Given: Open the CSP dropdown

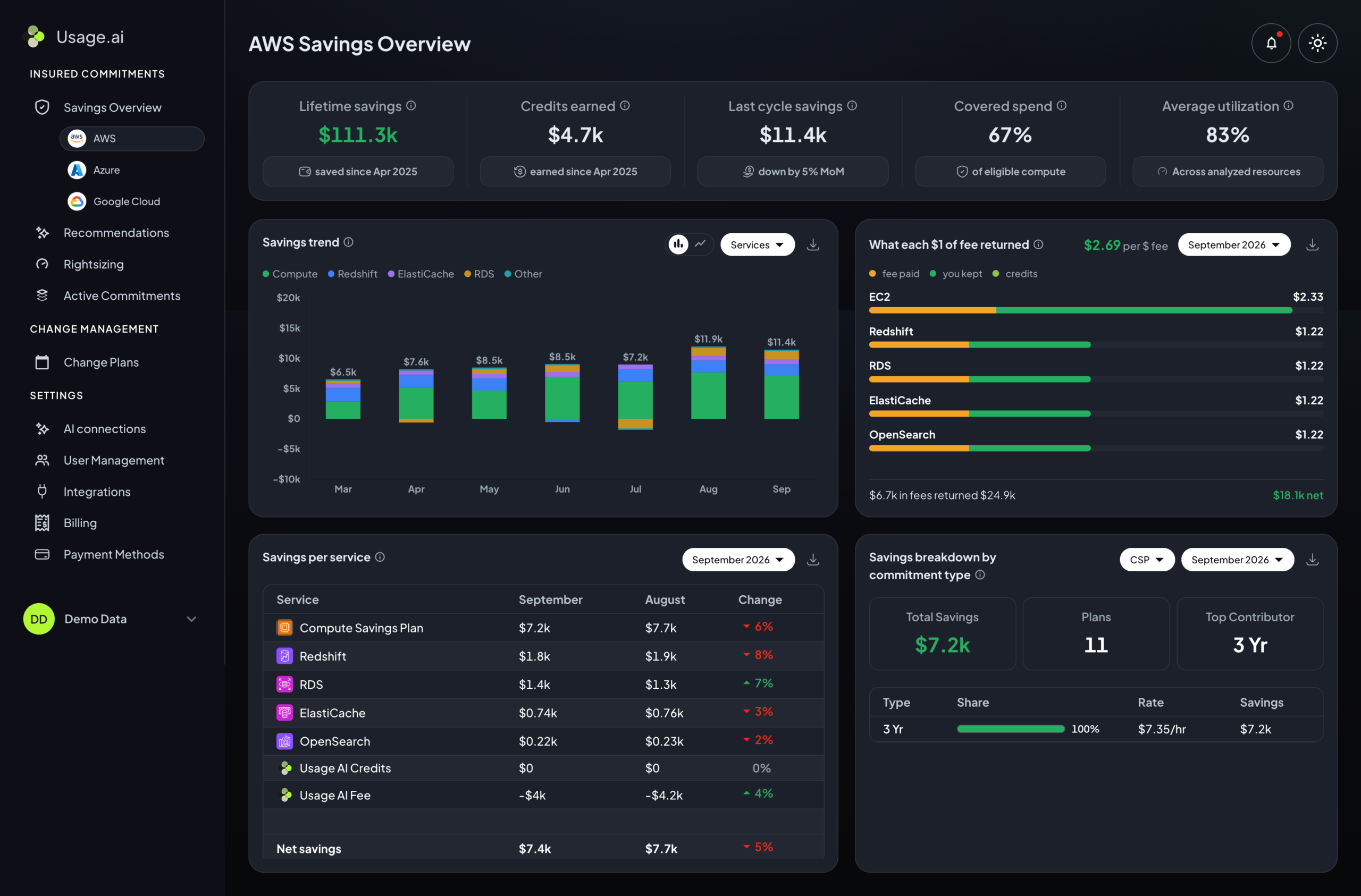Looking at the screenshot, I should [x=1147, y=560].
